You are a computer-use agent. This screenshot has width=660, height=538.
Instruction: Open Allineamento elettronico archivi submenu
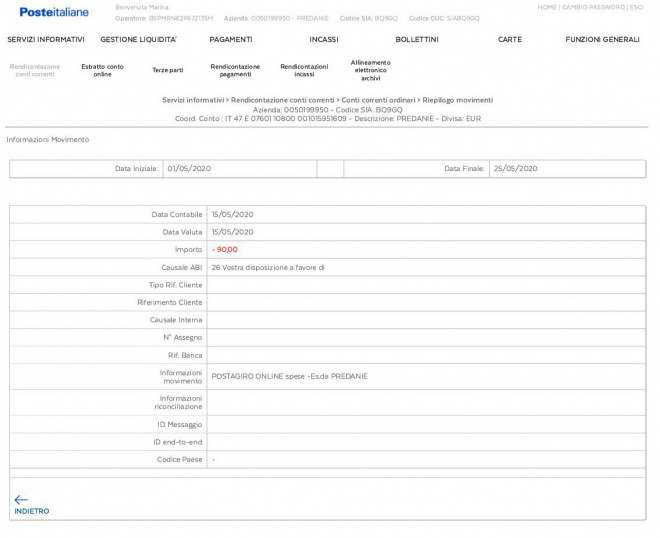pos(370,70)
